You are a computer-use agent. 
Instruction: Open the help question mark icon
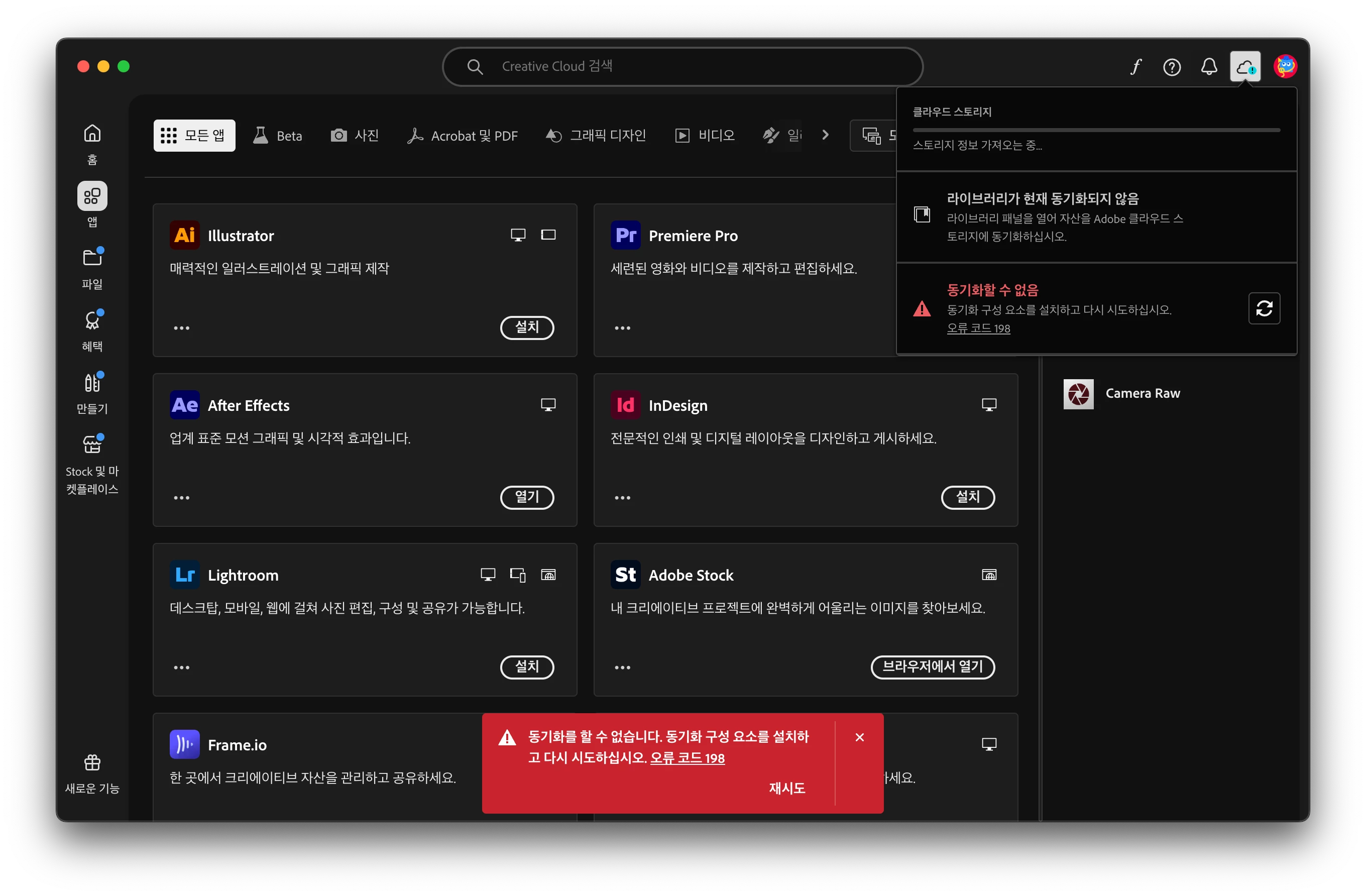click(x=1172, y=67)
